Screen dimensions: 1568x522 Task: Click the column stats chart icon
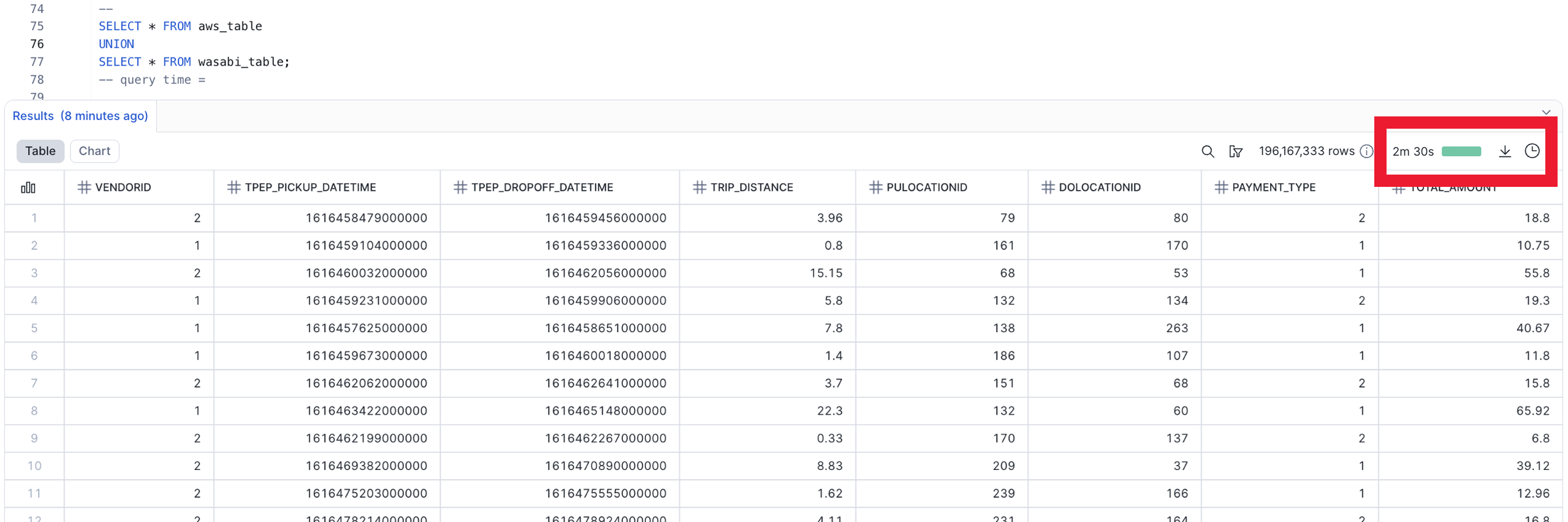pyautogui.click(x=28, y=187)
